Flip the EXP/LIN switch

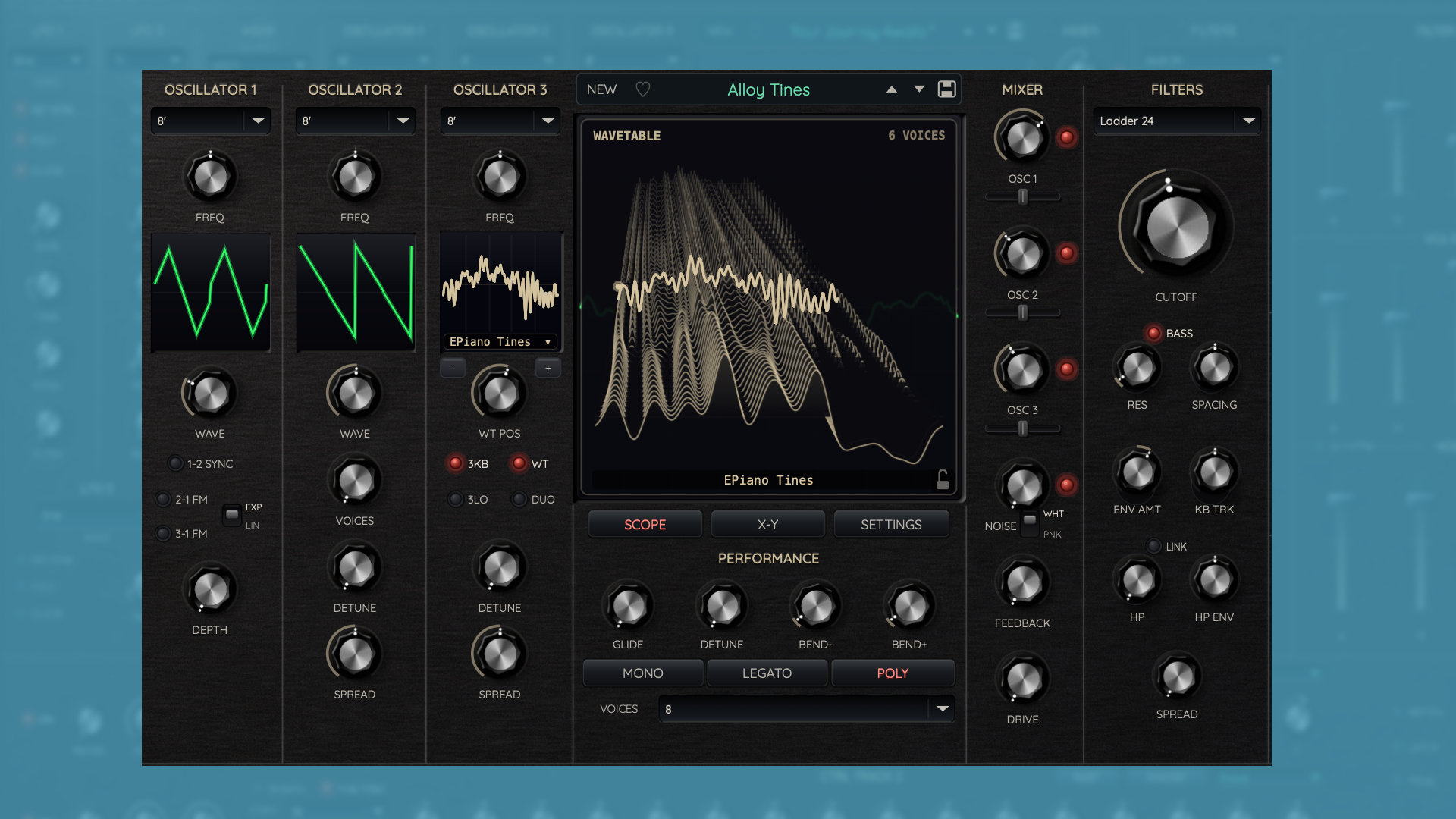click(232, 516)
